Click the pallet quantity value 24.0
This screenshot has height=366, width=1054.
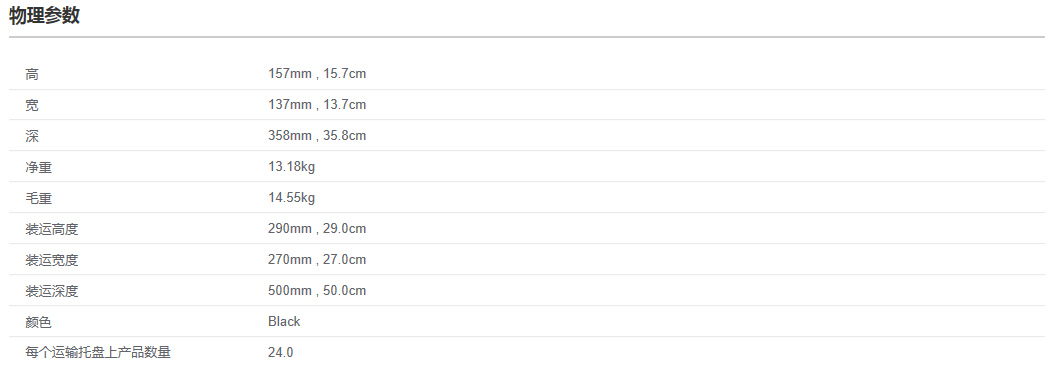click(x=280, y=353)
